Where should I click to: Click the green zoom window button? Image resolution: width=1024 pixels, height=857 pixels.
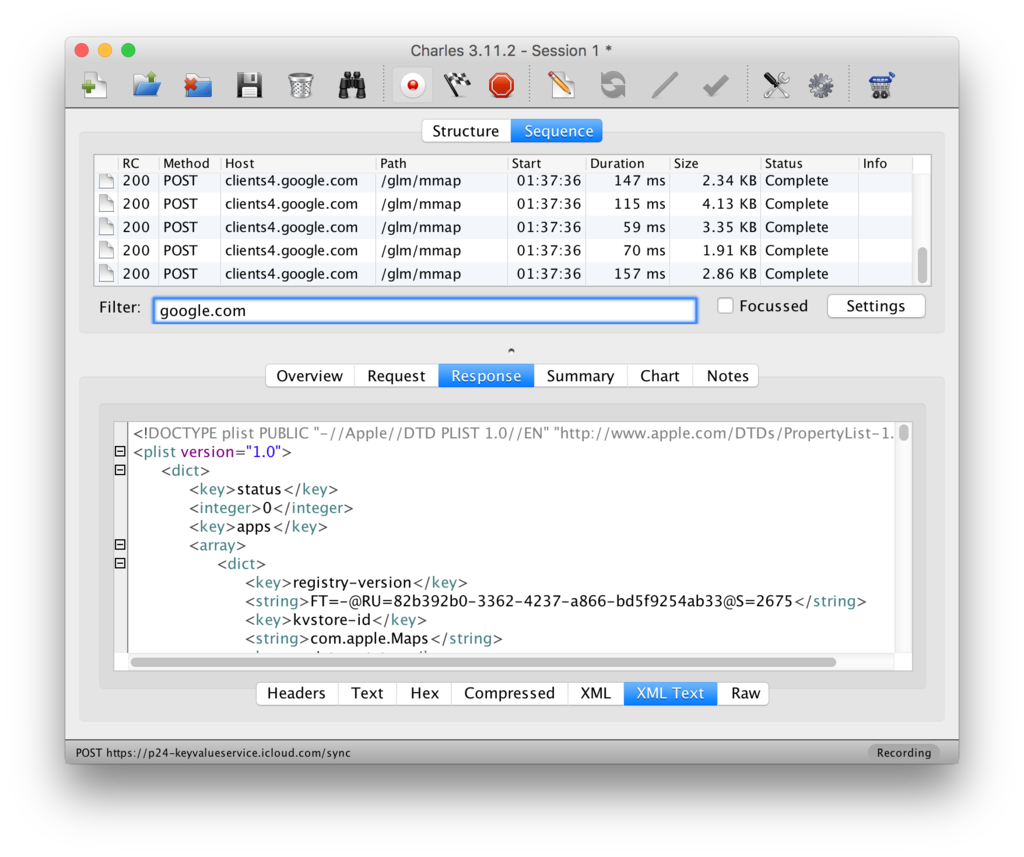point(129,50)
